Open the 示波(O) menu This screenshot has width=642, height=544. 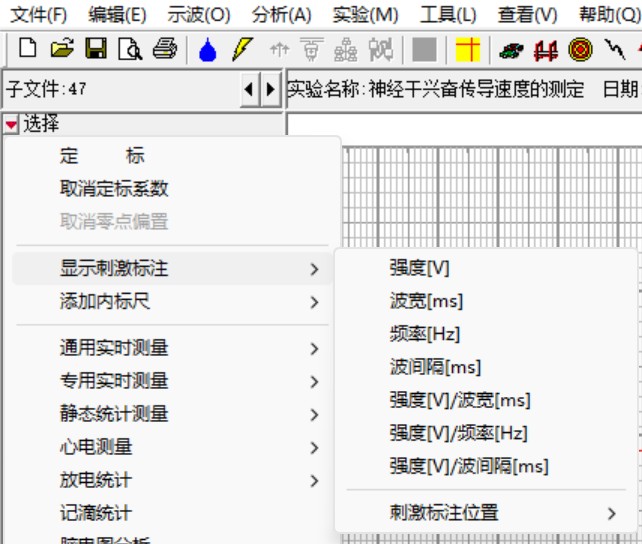pos(199,15)
